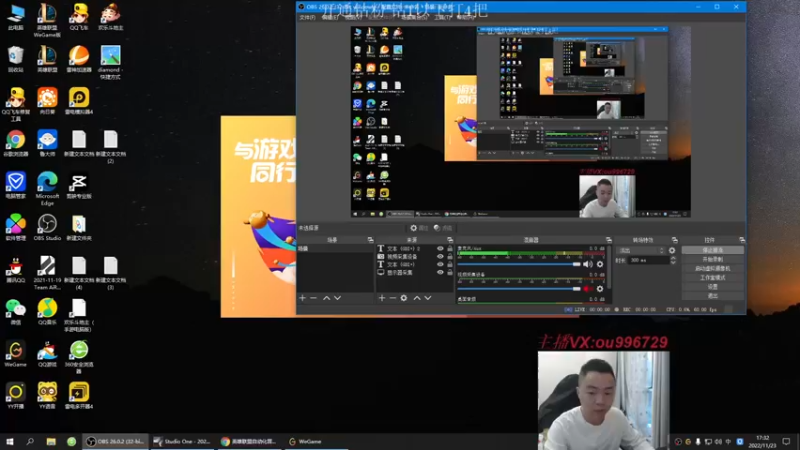Open the WeChat desktop icon
This screenshot has width=800, height=450.
point(15,312)
